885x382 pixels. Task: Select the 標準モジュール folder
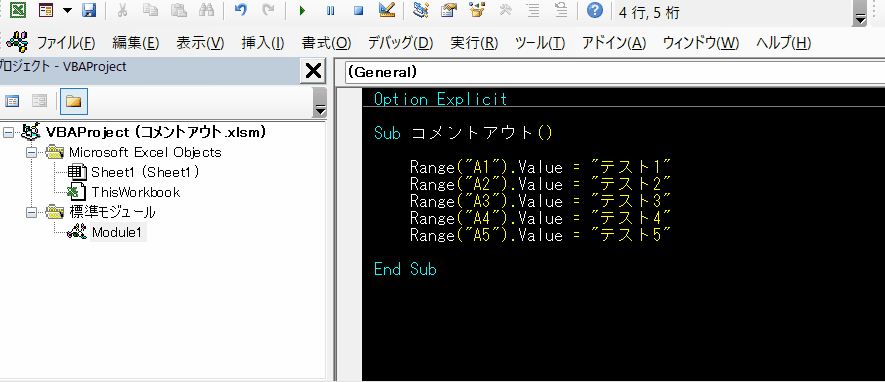tap(112, 212)
